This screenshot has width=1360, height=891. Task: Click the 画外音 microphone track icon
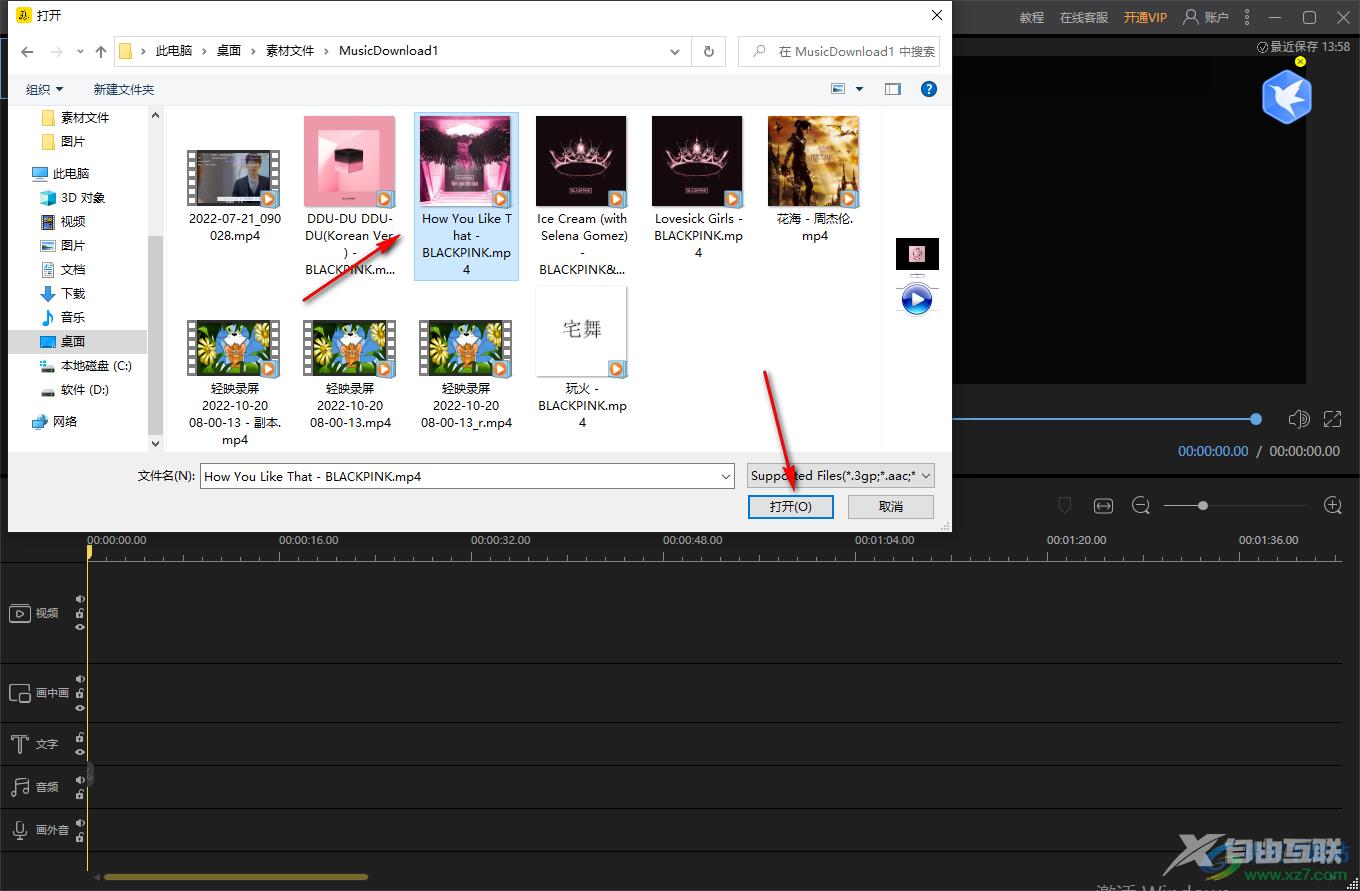click(x=20, y=830)
